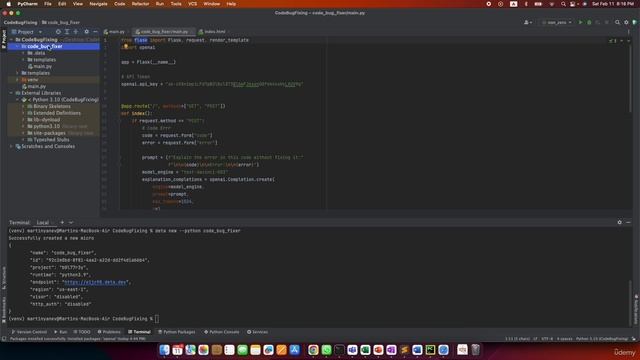Image resolution: width=640 pixels, height=360 pixels.
Task: Open the deta.dev endpoint link in terminal
Action: (96, 282)
